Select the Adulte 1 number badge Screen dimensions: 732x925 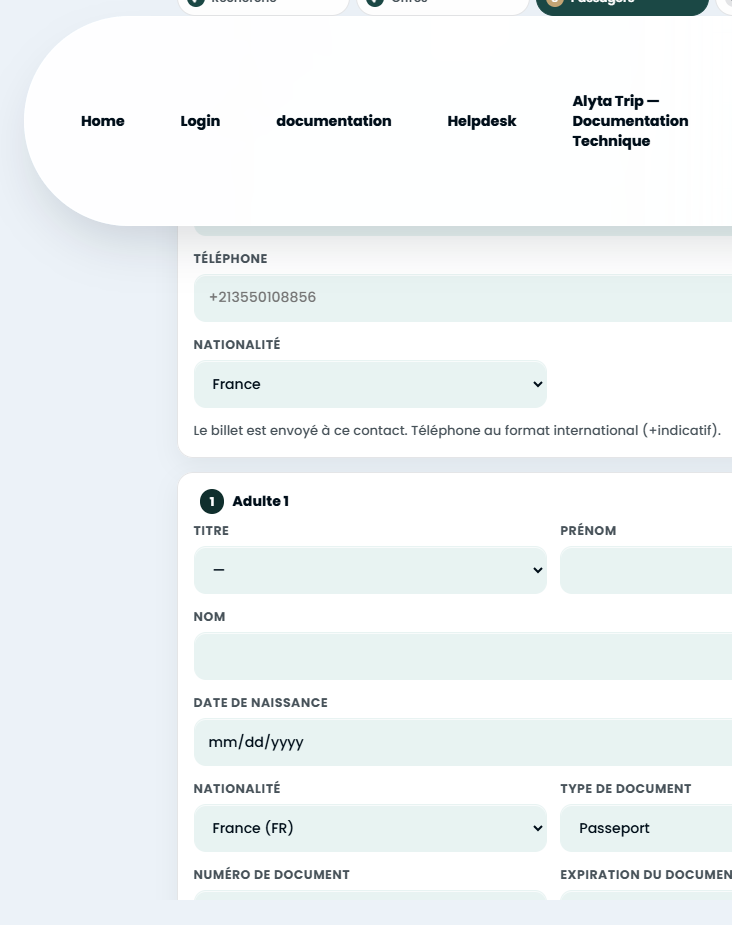point(212,501)
